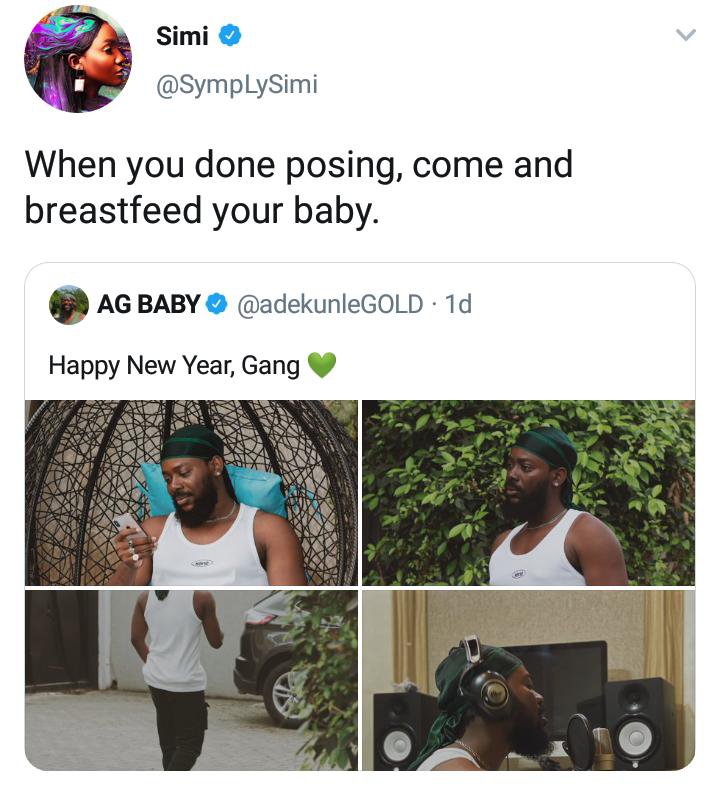Click Simi's profile avatar
This screenshot has height=787, width=720.
(x=77, y=58)
